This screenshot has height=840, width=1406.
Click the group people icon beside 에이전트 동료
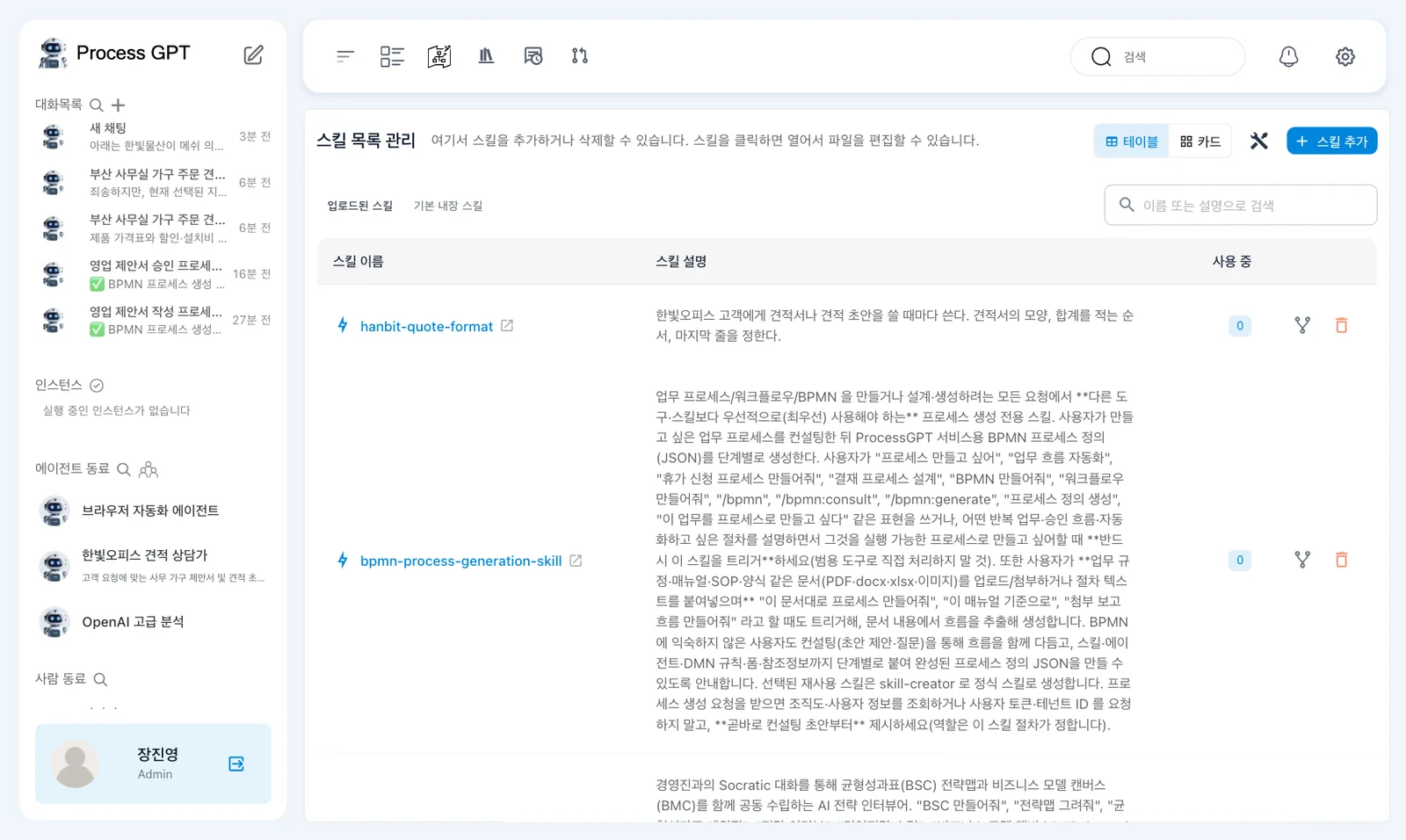(x=149, y=469)
